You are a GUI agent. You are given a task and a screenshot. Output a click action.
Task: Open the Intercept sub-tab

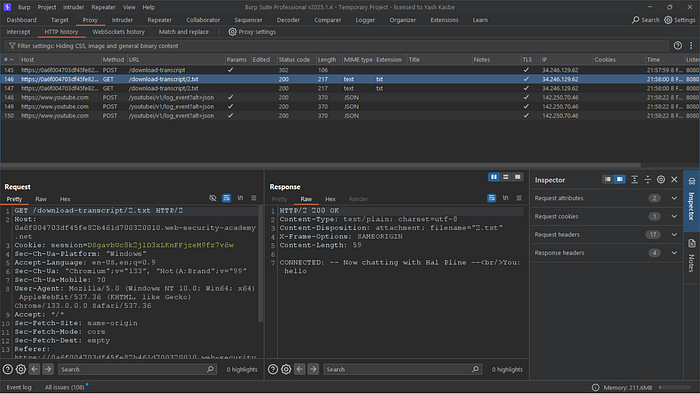pyautogui.click(x=18, y=32)
